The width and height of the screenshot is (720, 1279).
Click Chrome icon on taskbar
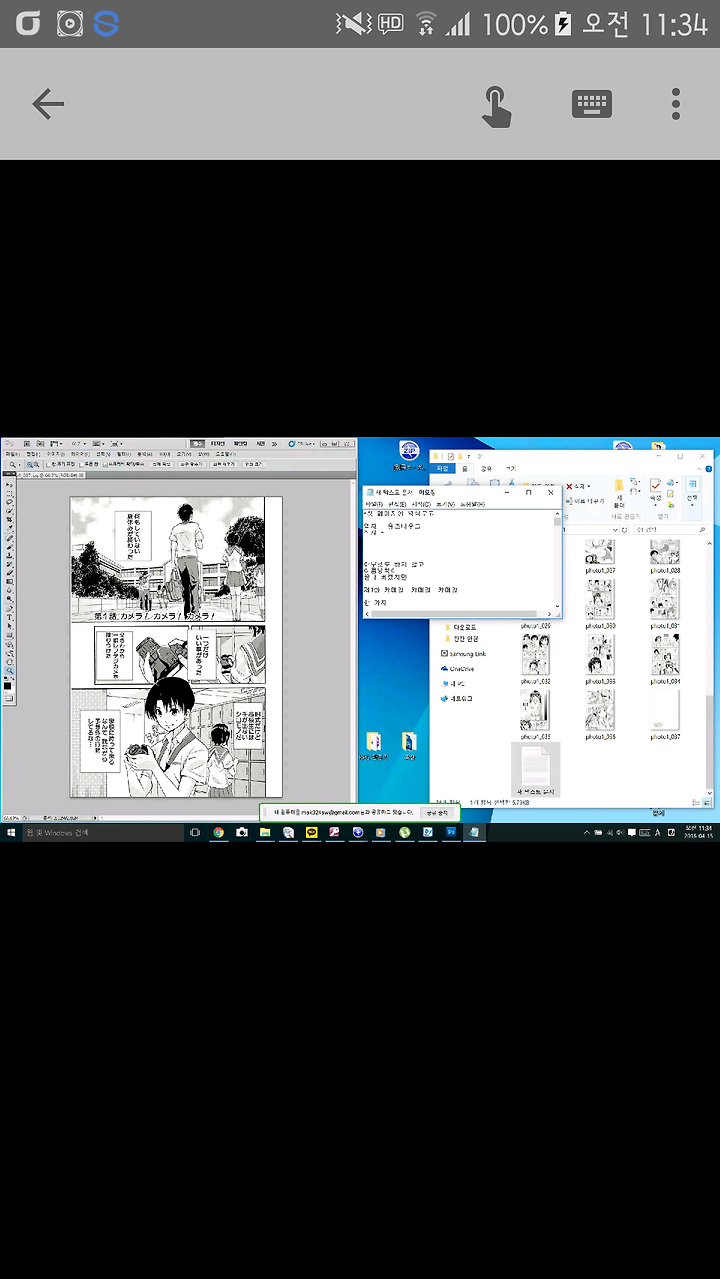(x=219, y=832)
